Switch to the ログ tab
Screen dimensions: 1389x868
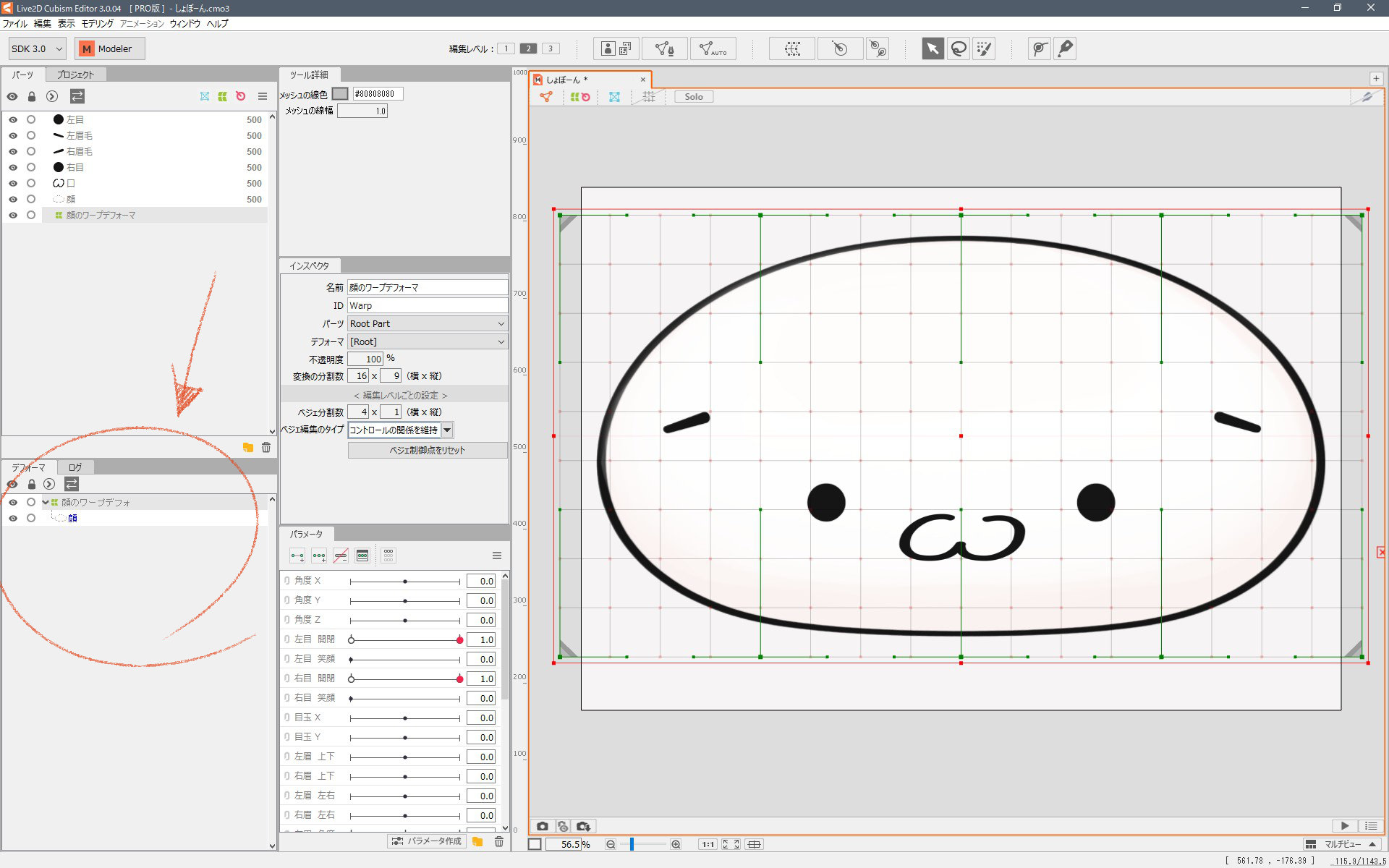[x=75, y=467]
